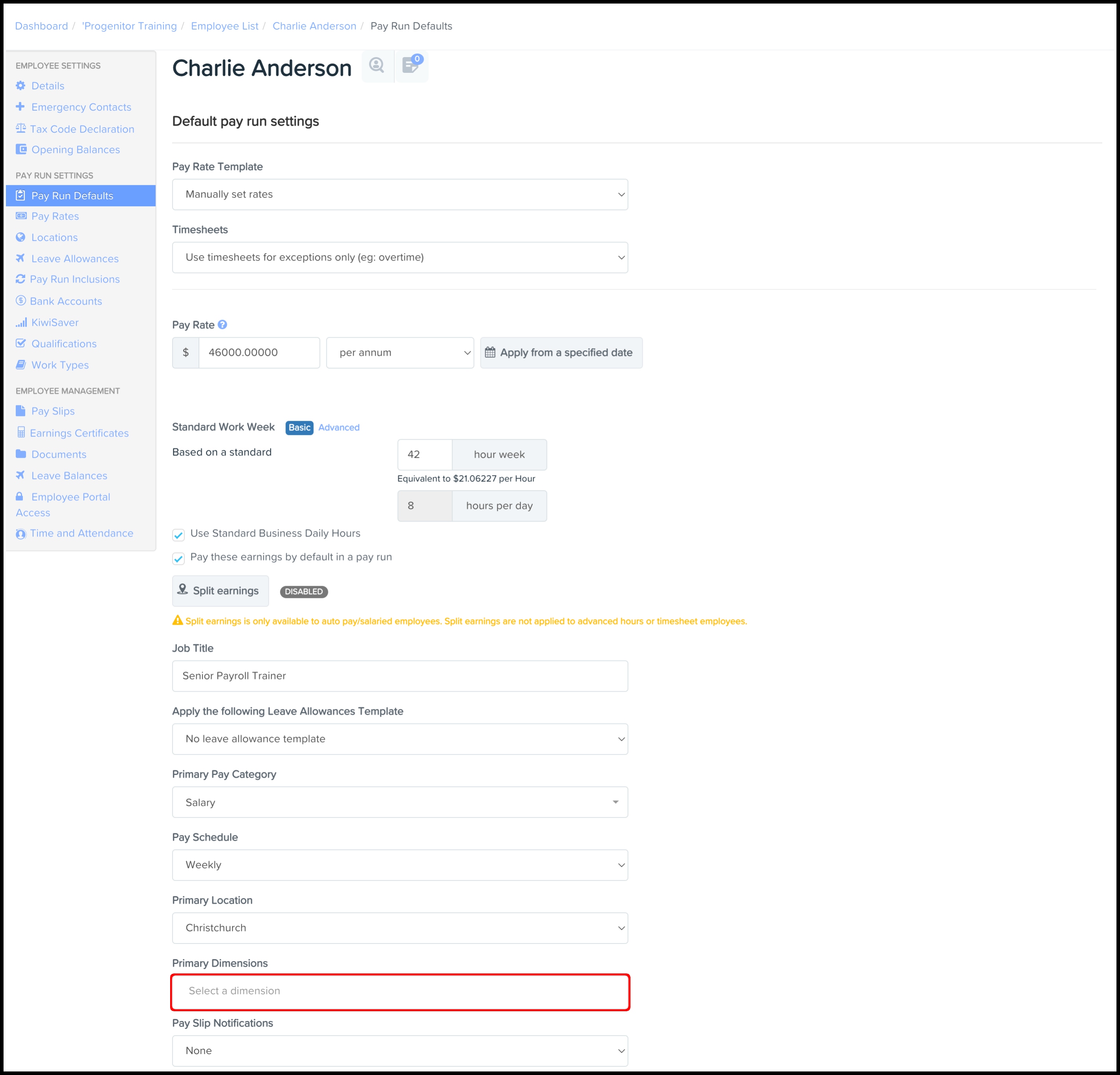Viewport: 1120px width, 1075px height.
Task: Click the Pay Rate help question icon
Action: pyautogui.click(x=223, y=324)
